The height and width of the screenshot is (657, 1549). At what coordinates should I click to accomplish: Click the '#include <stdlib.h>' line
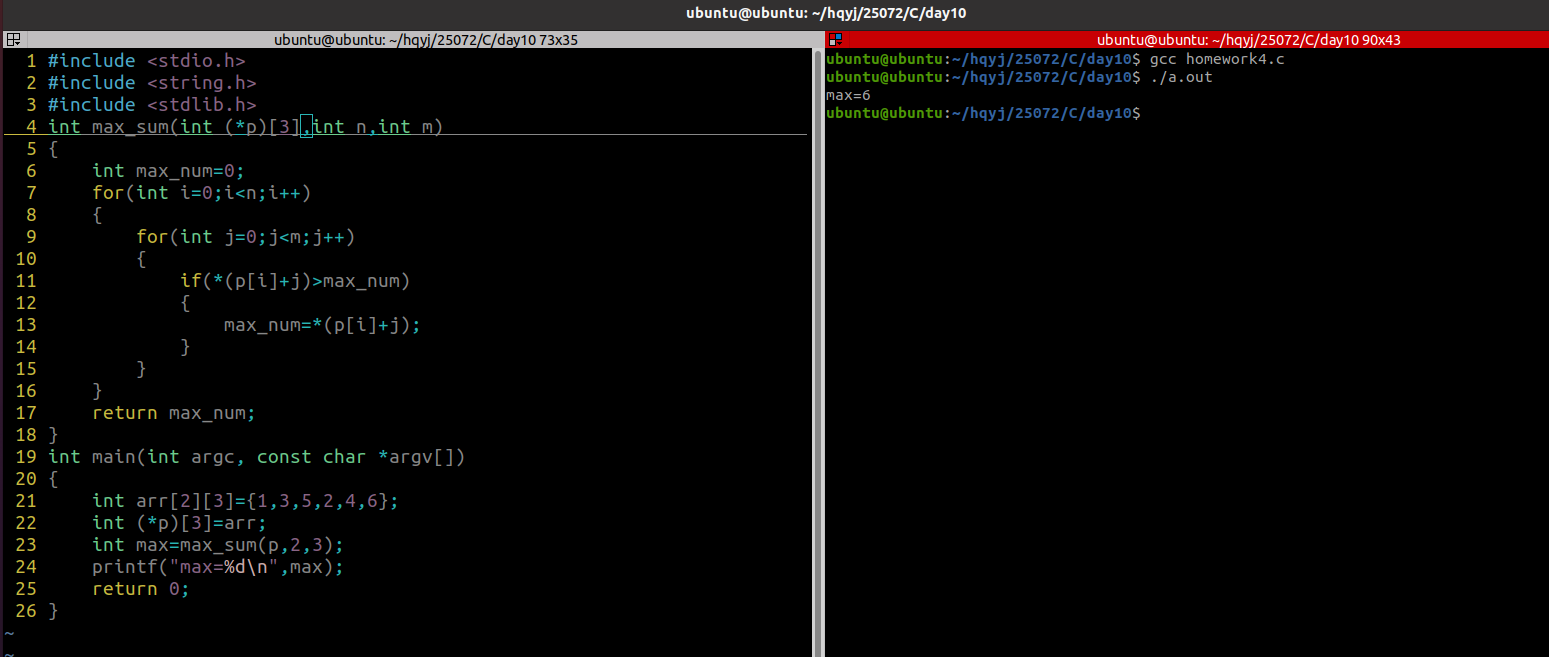152,105
